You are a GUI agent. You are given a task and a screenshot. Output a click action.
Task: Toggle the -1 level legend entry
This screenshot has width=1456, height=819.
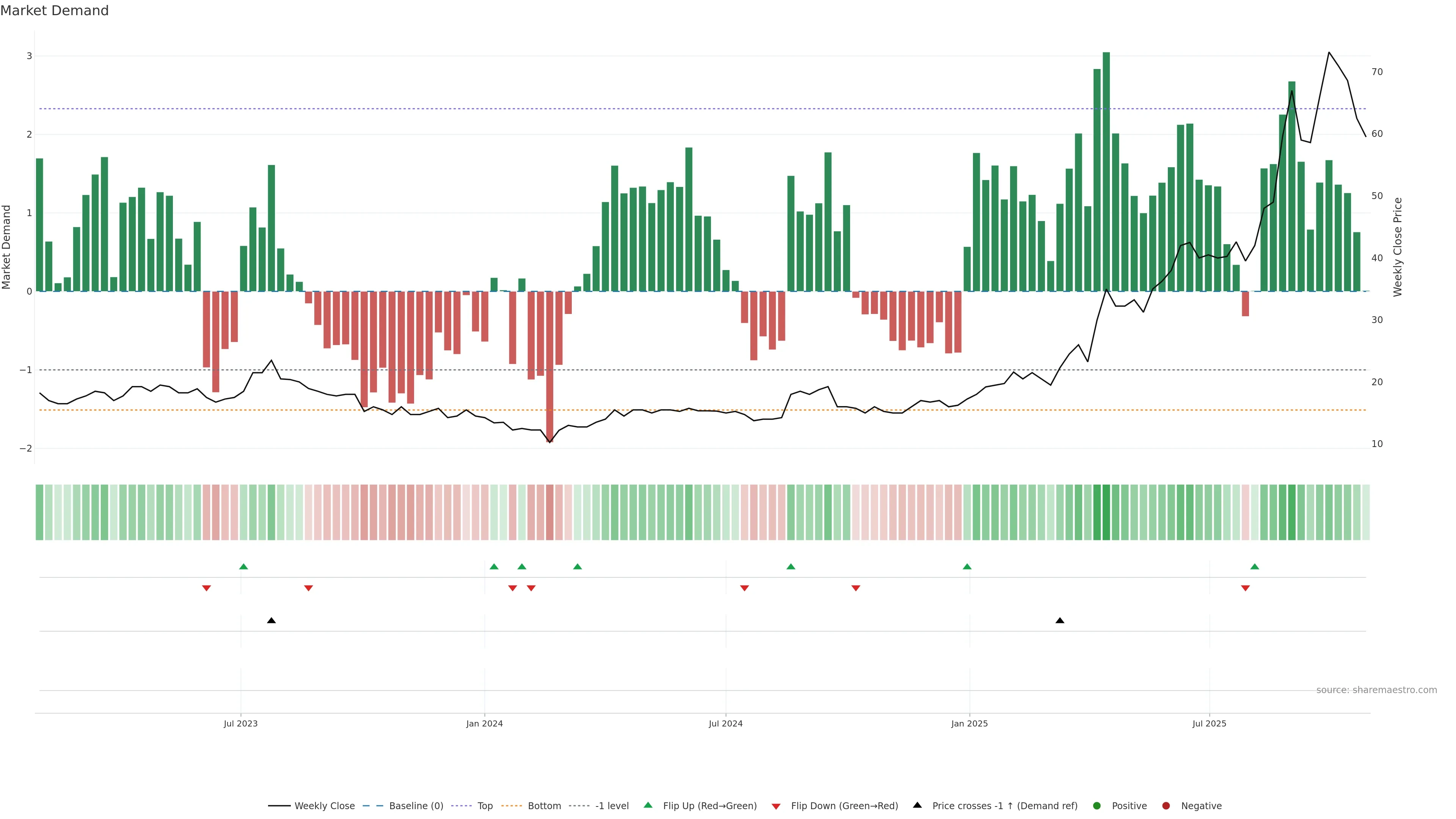(x=612, y=805)
